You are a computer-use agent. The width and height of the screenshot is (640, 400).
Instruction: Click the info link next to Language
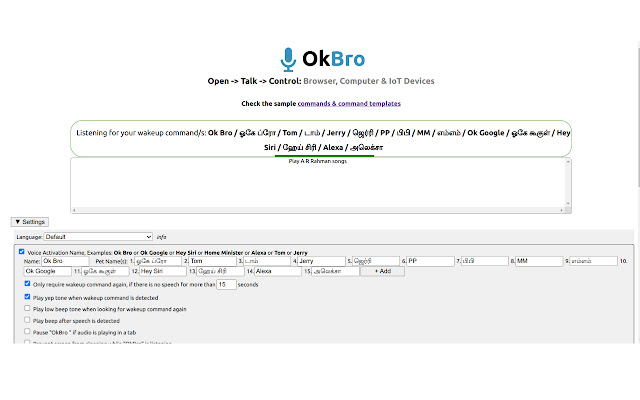pyautogui.click(x=161, y=237)
